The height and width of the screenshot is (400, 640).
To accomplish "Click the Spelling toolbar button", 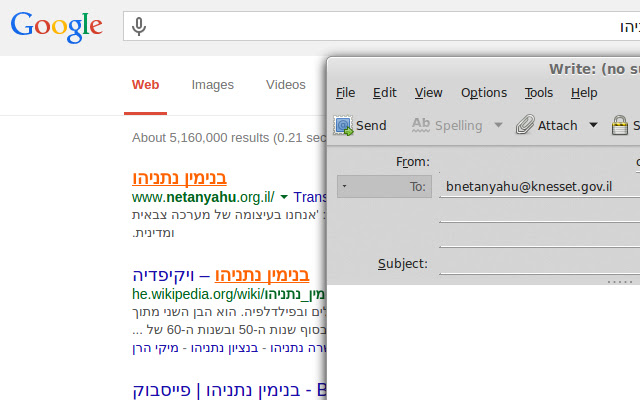I will point(447,125).
